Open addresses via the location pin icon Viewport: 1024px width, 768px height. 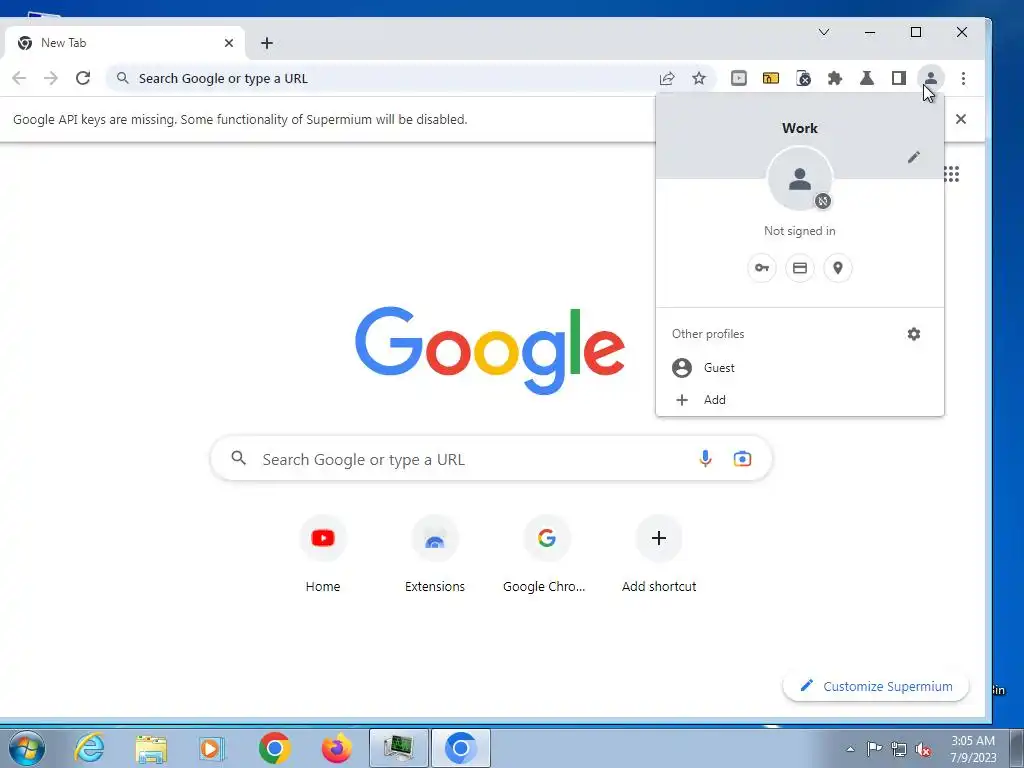(837, 268)
